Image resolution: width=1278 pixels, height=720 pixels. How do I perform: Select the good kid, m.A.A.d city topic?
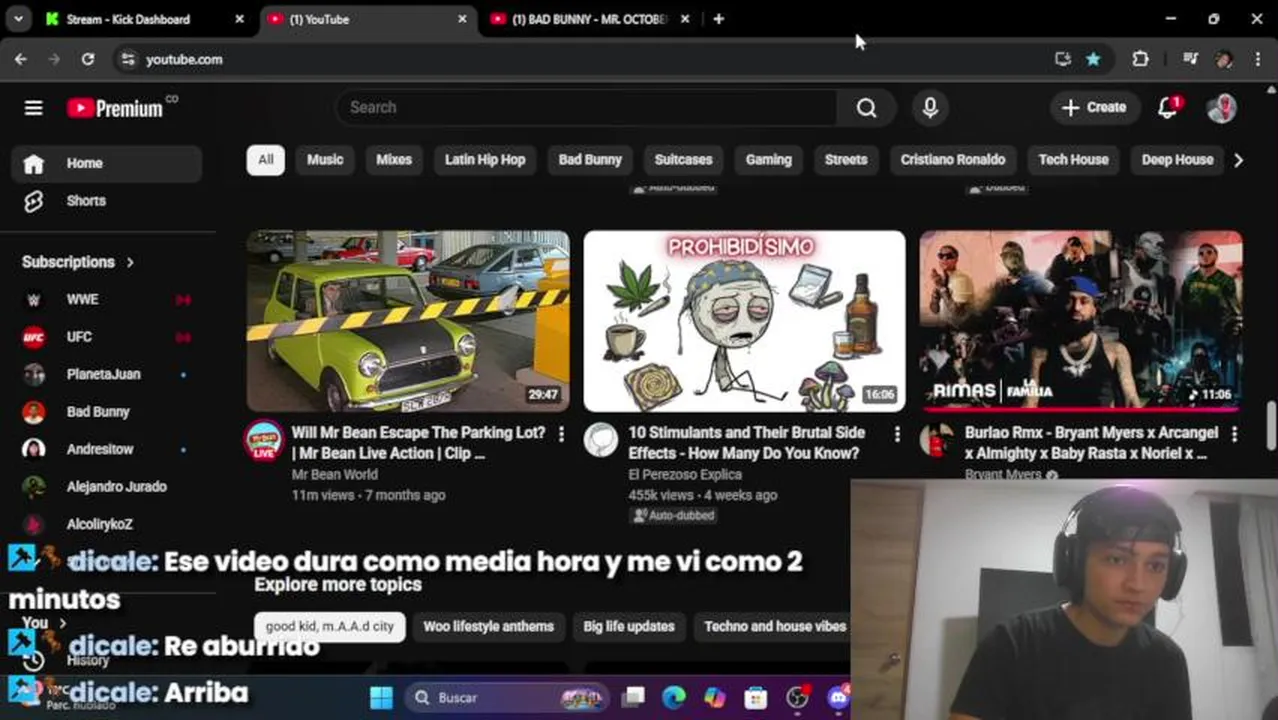(329, 627)
